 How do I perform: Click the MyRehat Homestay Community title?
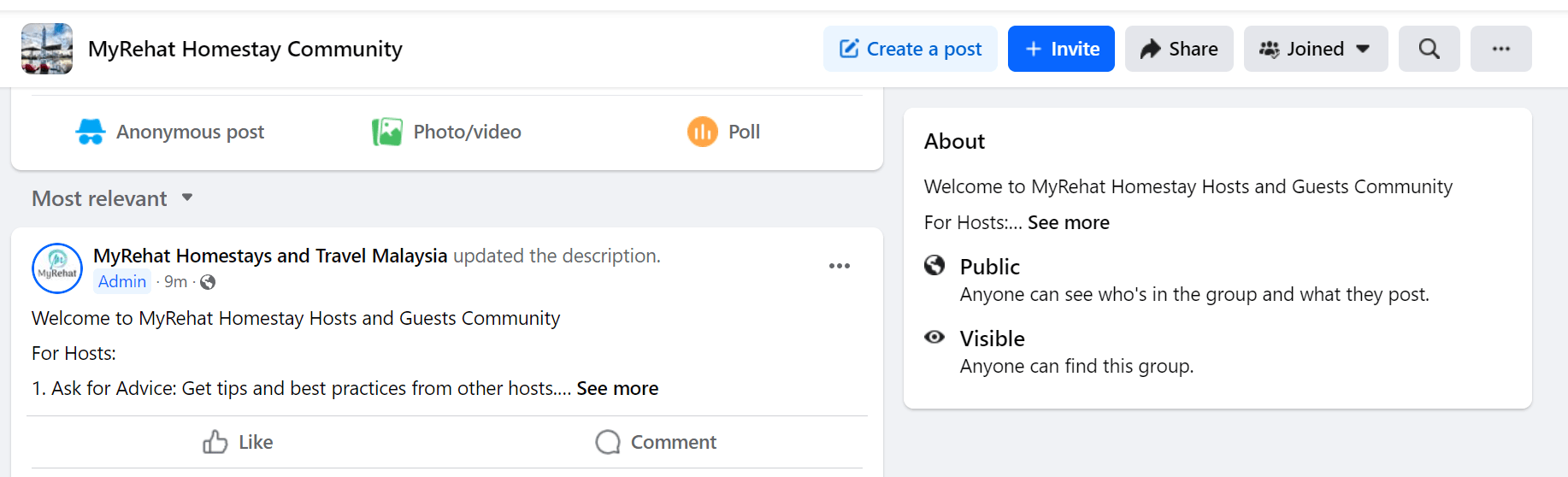click(245, 49)
